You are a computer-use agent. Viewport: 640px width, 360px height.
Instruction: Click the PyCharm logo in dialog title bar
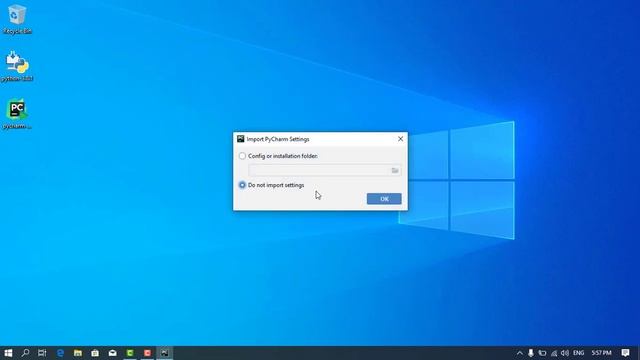pyautogui.click(x=240, y=139)
